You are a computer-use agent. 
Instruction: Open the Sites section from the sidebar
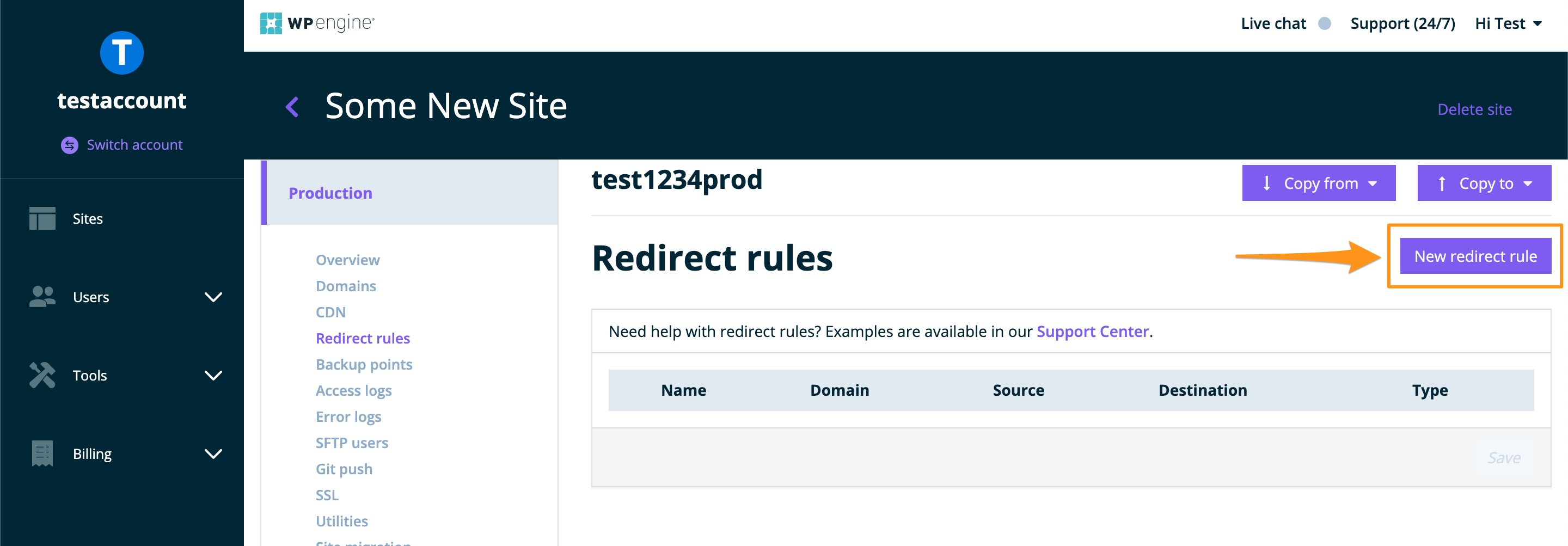(87, 218)
